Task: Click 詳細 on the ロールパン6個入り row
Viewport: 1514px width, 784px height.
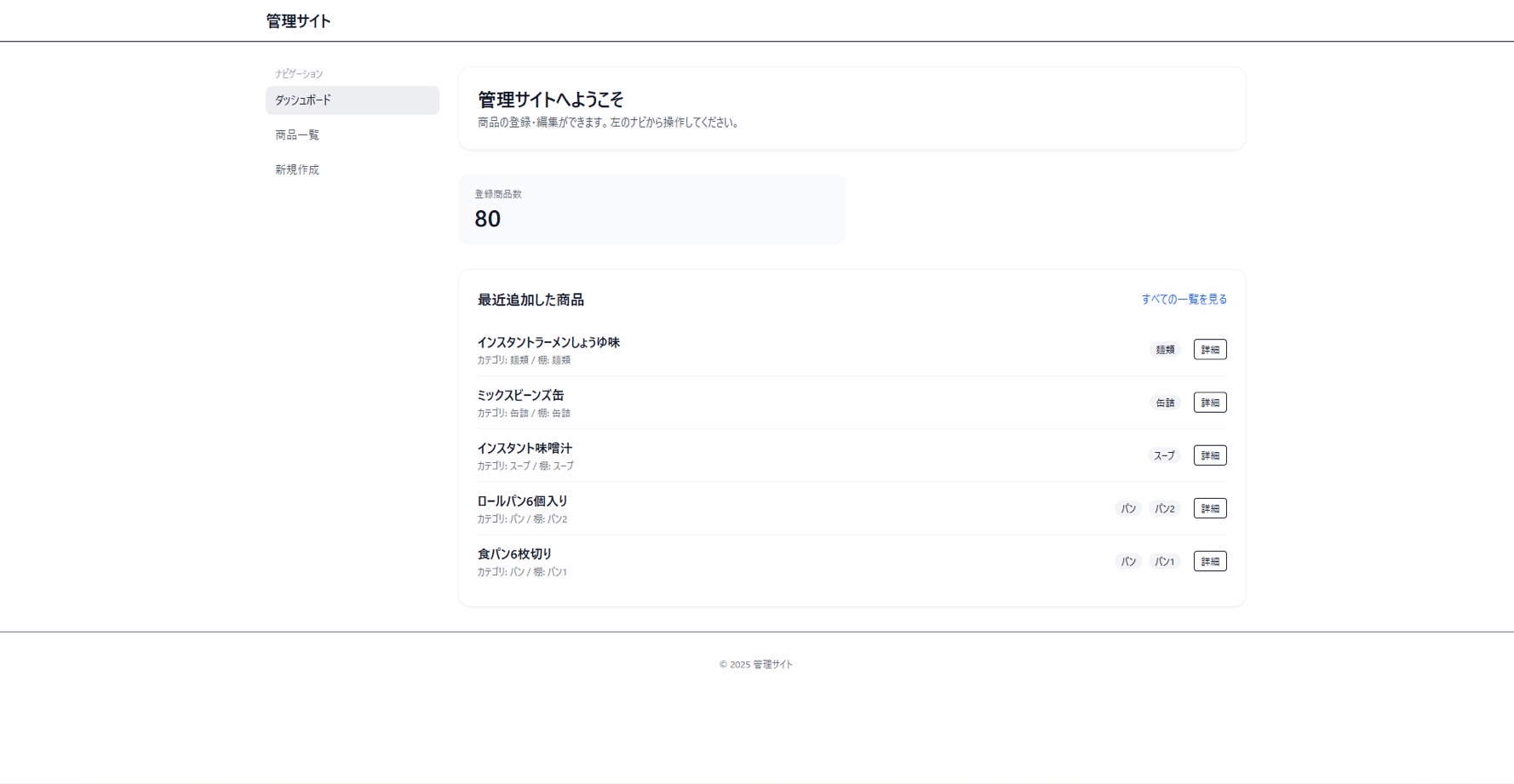Action: pyautogui.click(x=1209, y=508)
